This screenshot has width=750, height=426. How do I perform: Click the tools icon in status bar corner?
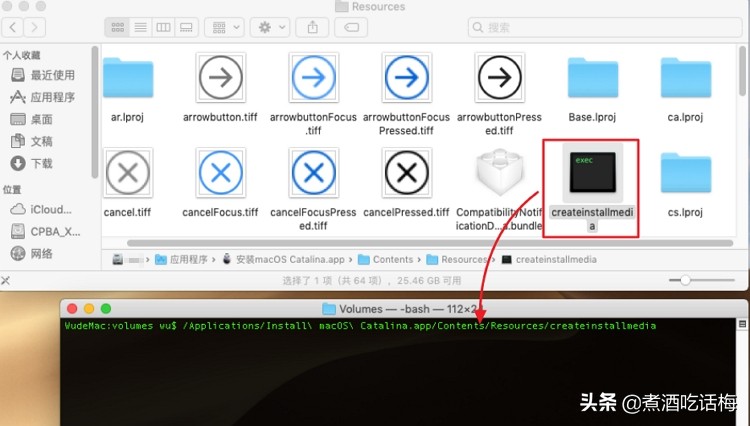click(5, 281)
